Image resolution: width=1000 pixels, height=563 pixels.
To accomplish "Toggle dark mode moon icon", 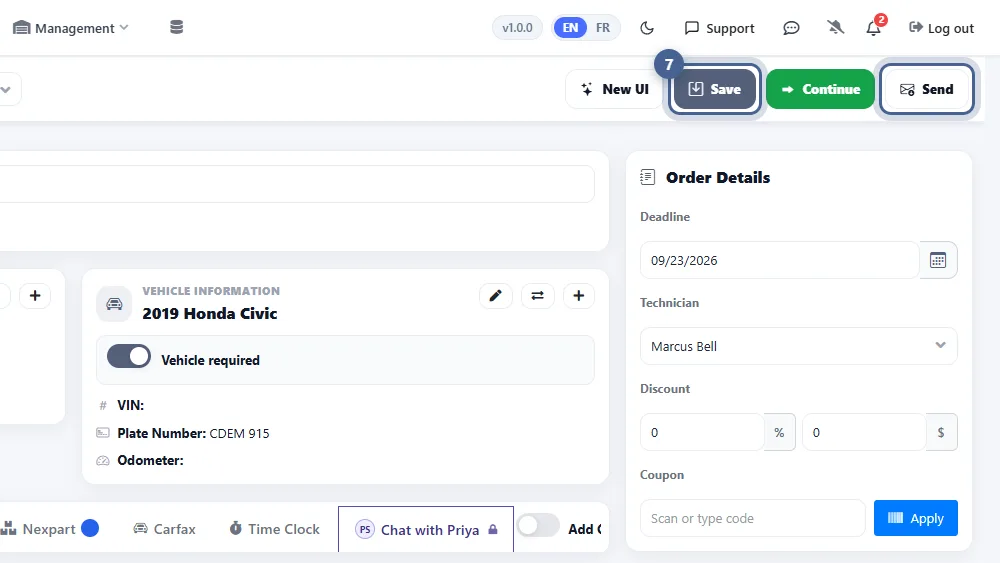I will coord(647,28).
